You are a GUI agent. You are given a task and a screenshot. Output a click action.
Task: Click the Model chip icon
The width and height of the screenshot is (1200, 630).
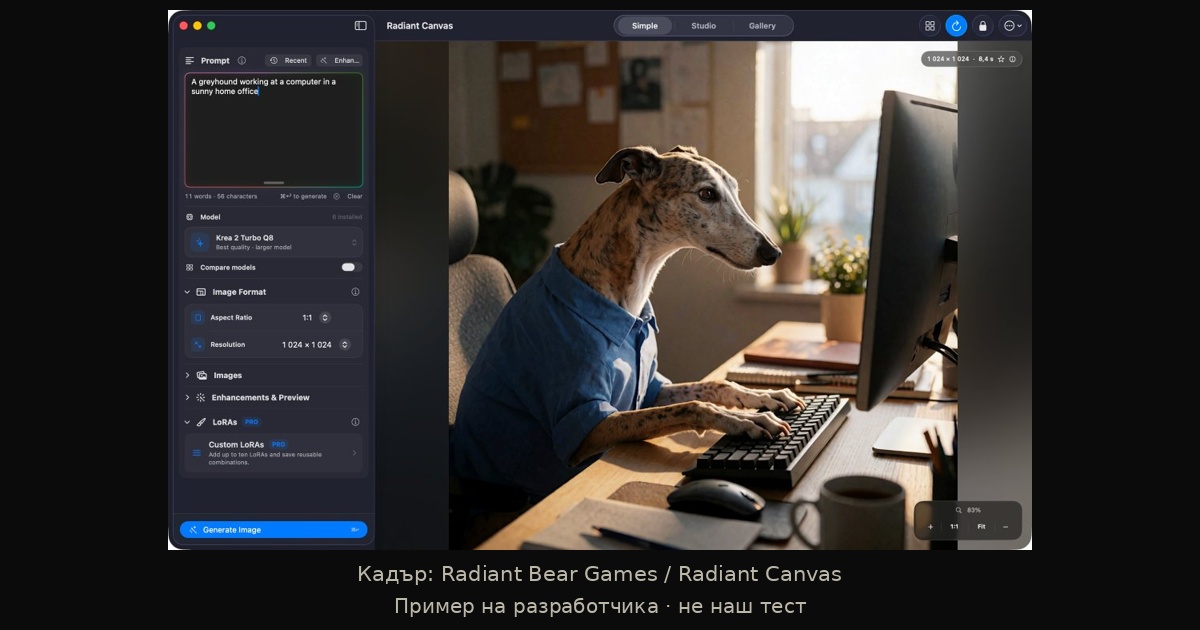point(190,217)
